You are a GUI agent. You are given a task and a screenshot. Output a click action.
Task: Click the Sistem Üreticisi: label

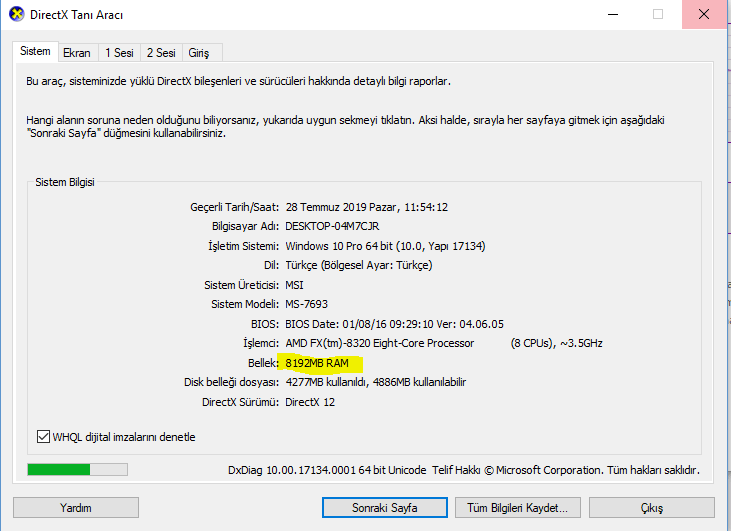click(241, 285)
